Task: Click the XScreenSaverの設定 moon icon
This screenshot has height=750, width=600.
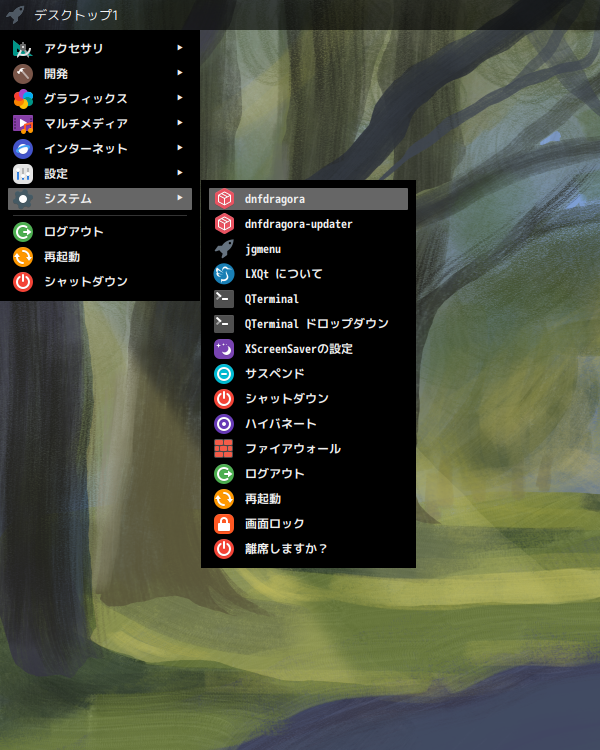Action: 224,349
